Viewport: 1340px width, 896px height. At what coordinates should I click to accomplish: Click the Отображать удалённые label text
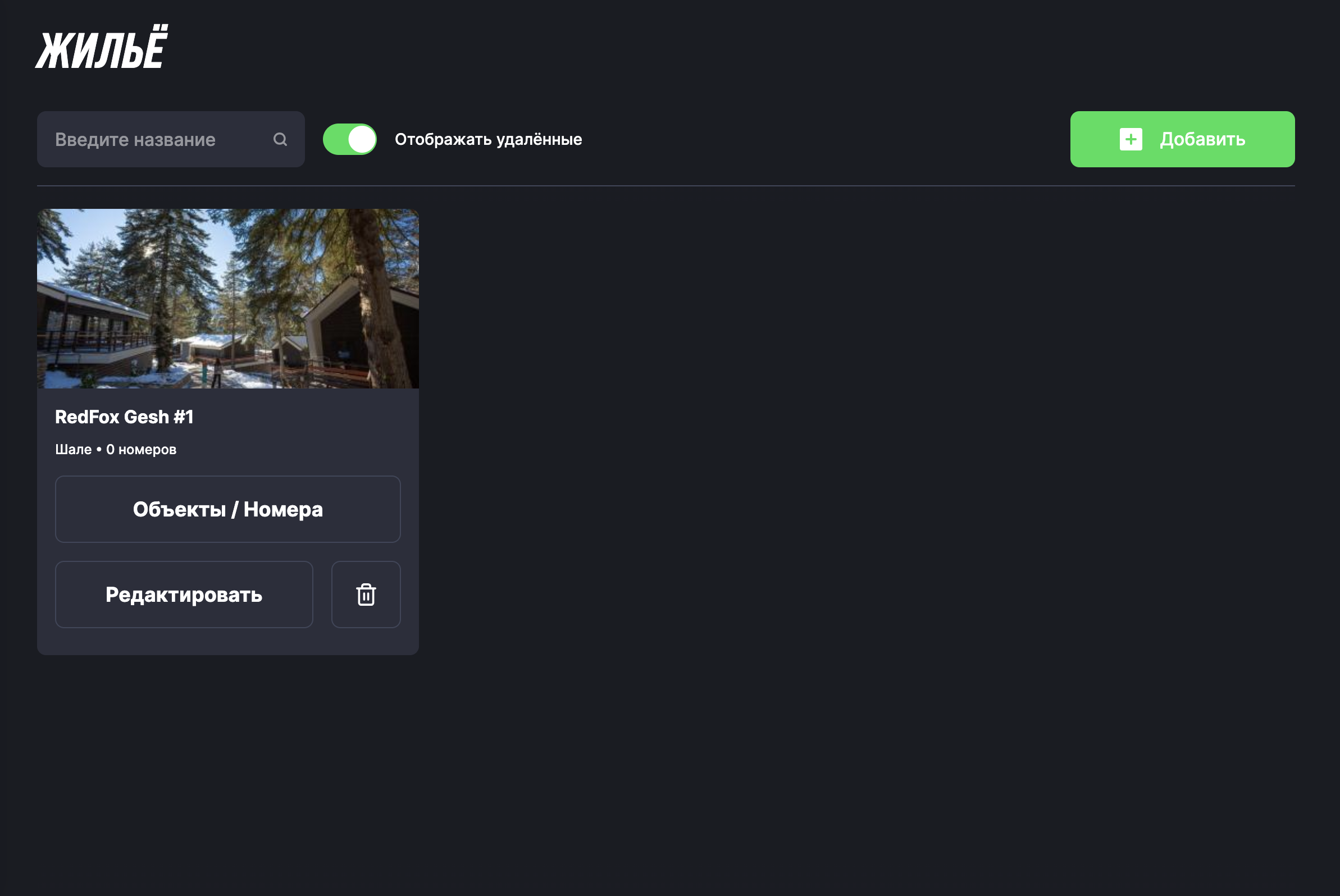pyautogui.click(x=487, y=139)
